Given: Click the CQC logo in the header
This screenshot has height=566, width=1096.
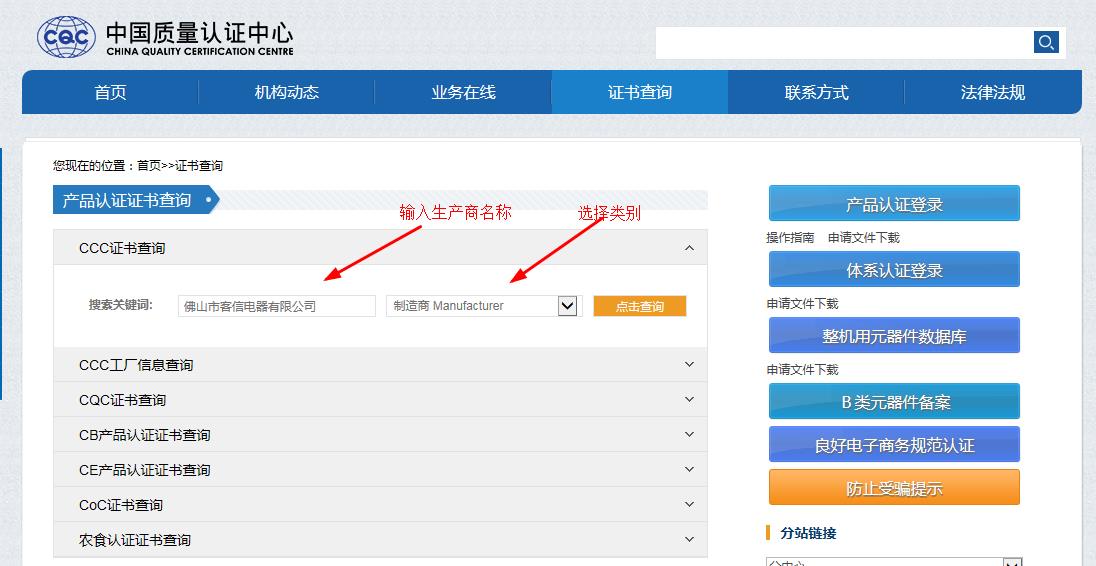Looking at the screenshot, I should [165, 37].
